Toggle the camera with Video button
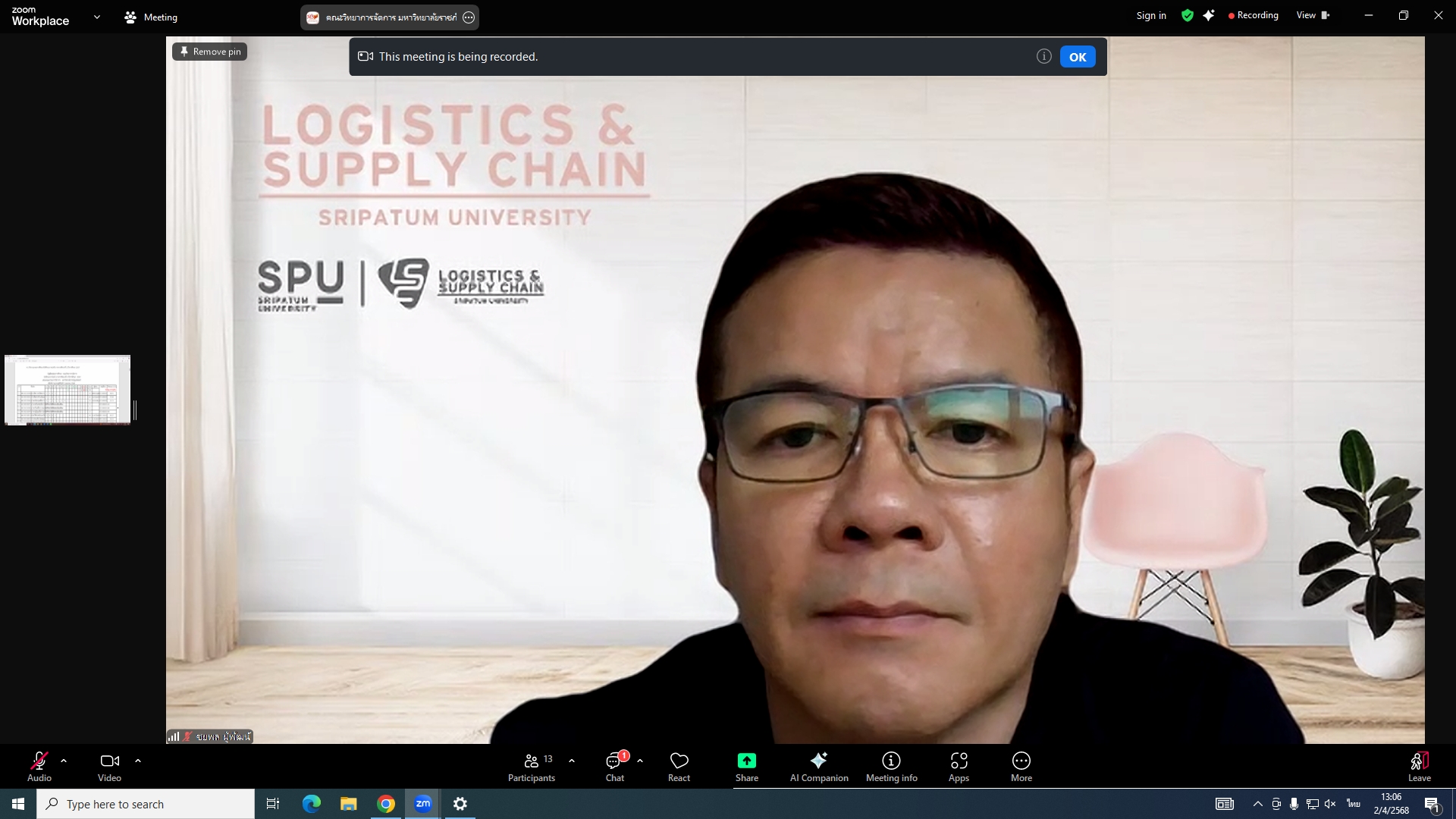This screenshot has width=1456, height=819. click(x=109, y=766)
